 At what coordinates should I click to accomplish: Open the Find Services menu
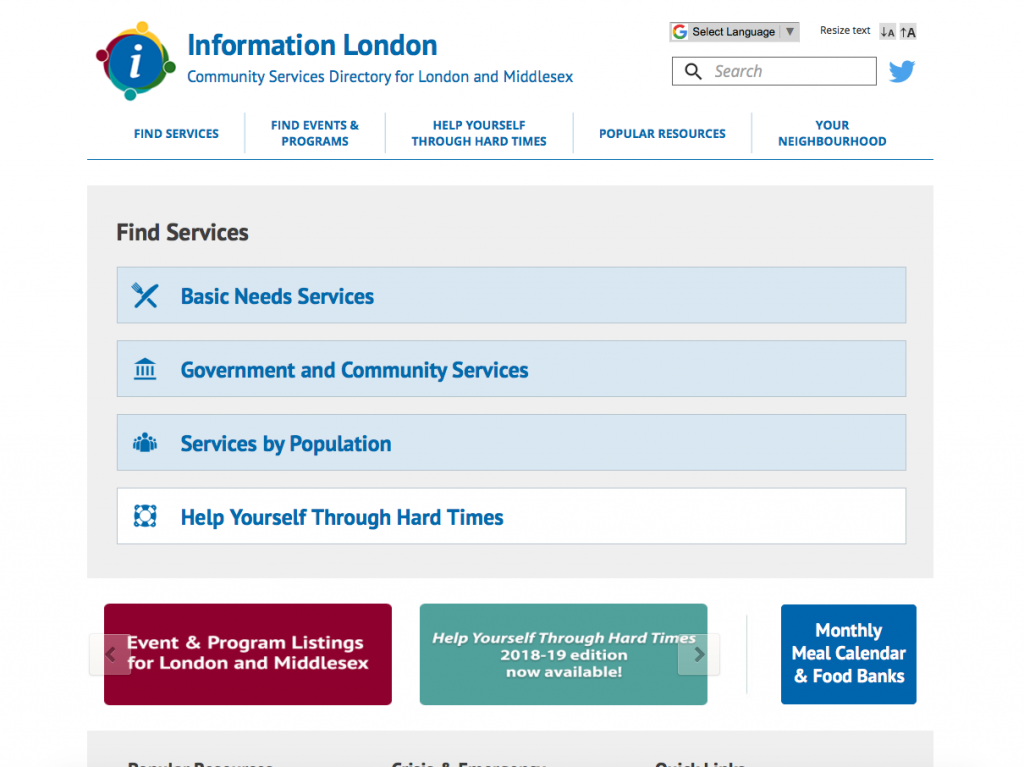coord(176,133)
